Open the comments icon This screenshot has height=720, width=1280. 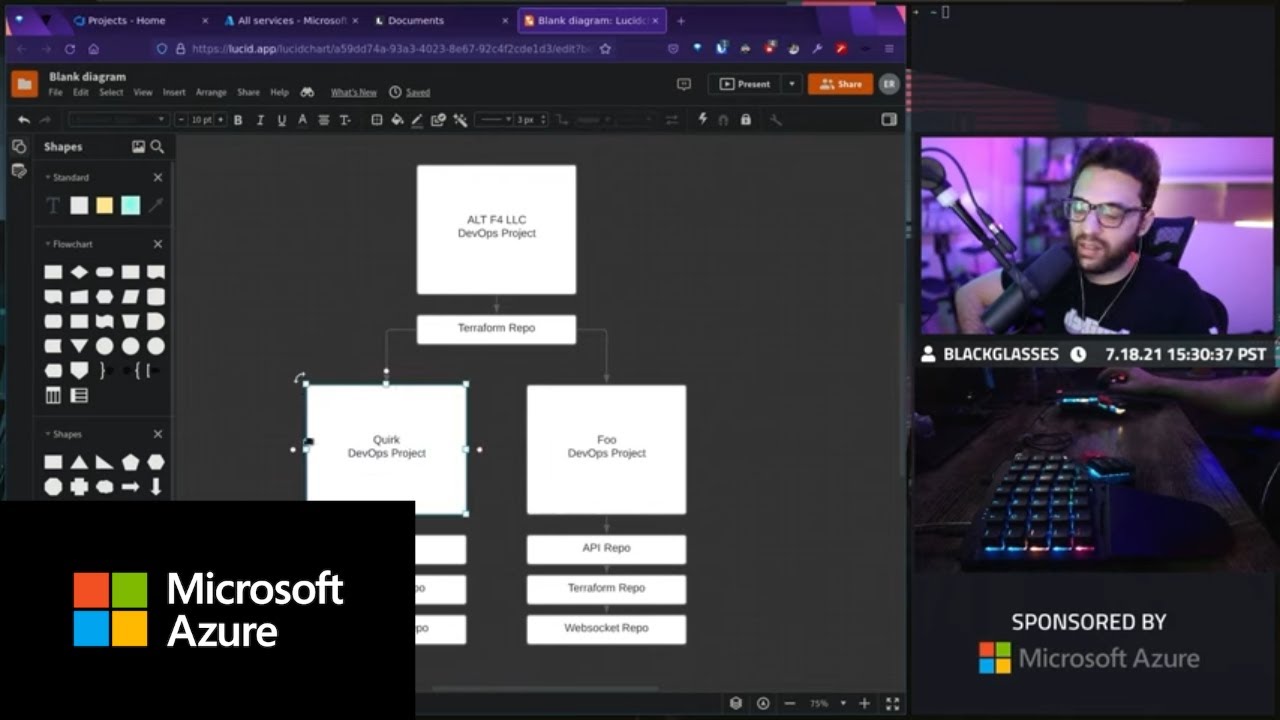coord(684,84)
